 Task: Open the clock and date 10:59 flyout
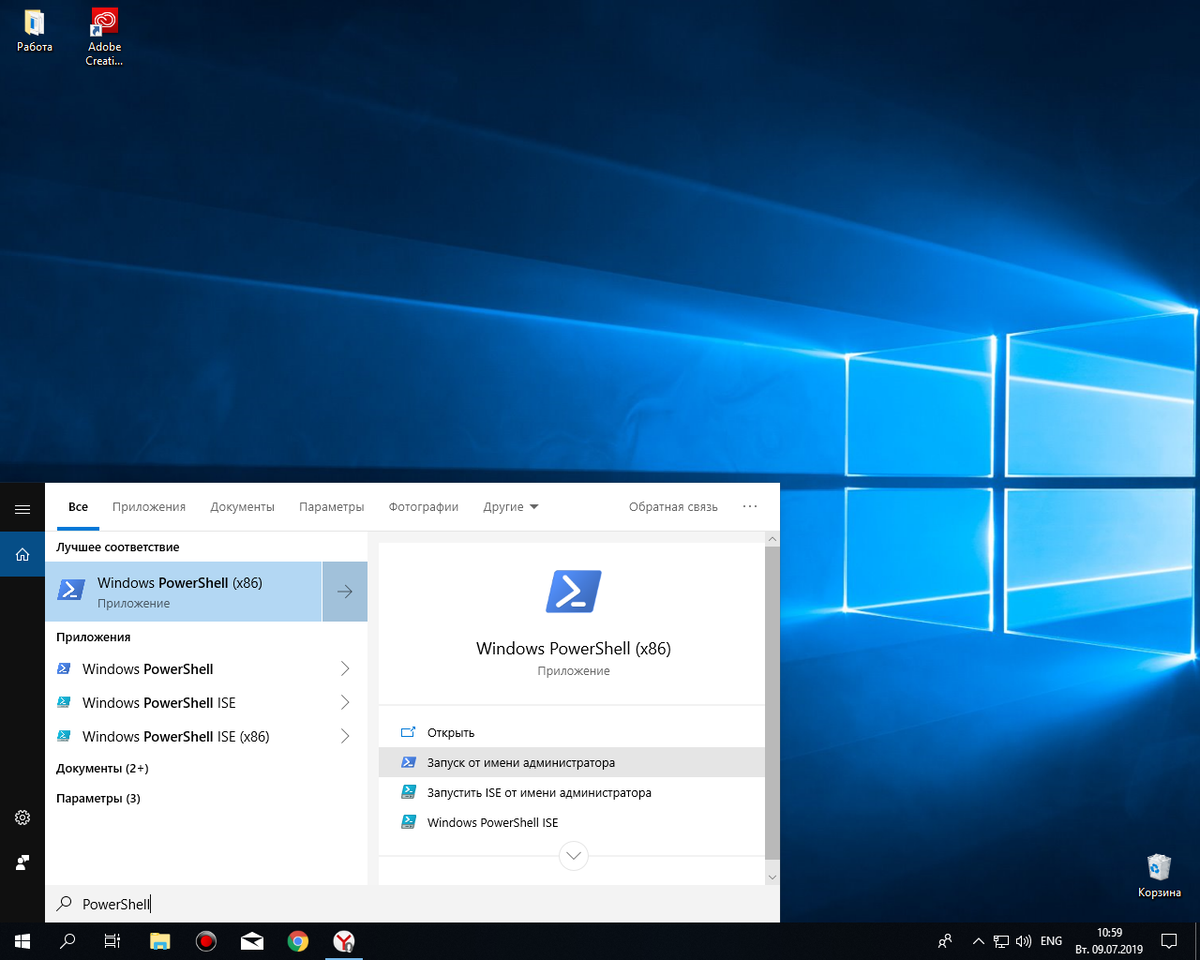[1108, 941]
